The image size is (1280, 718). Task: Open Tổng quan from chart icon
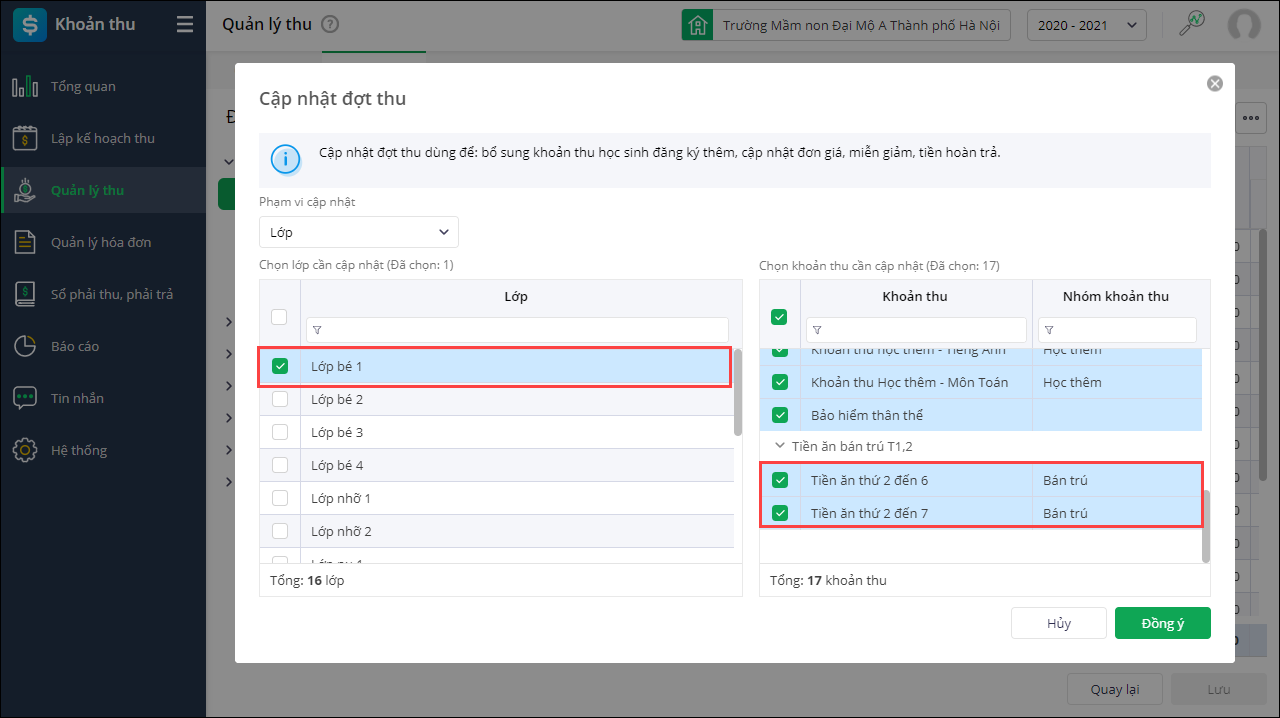tap(25, 87)
